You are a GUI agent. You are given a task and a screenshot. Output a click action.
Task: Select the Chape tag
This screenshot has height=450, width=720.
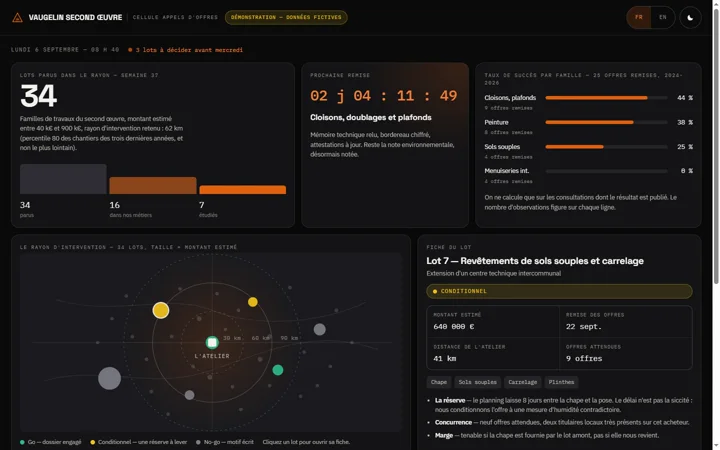click(x=439, y=382)
